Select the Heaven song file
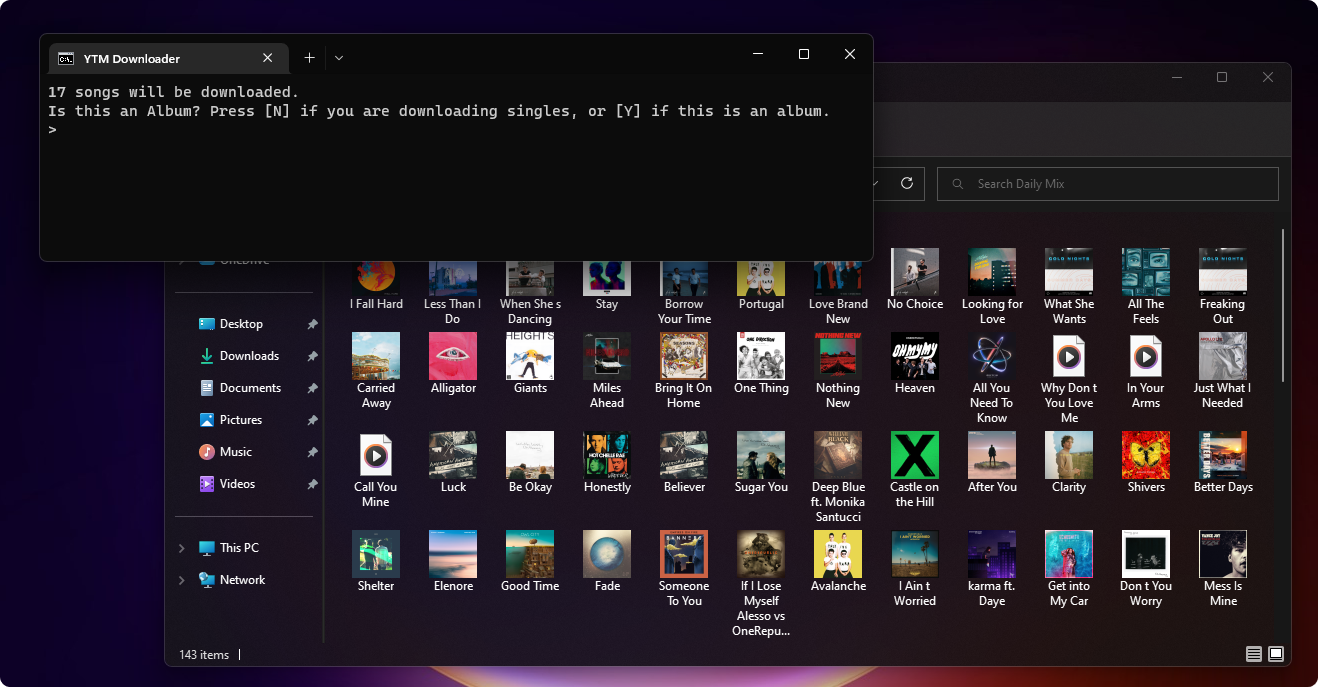The image size is (1318, 687). click(x=915, y=364)
